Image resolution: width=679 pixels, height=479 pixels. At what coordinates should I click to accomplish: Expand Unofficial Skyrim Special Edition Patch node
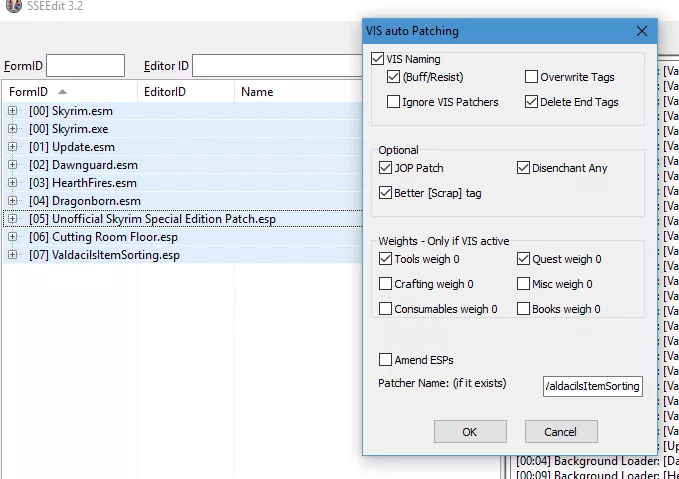click(12, 219)
